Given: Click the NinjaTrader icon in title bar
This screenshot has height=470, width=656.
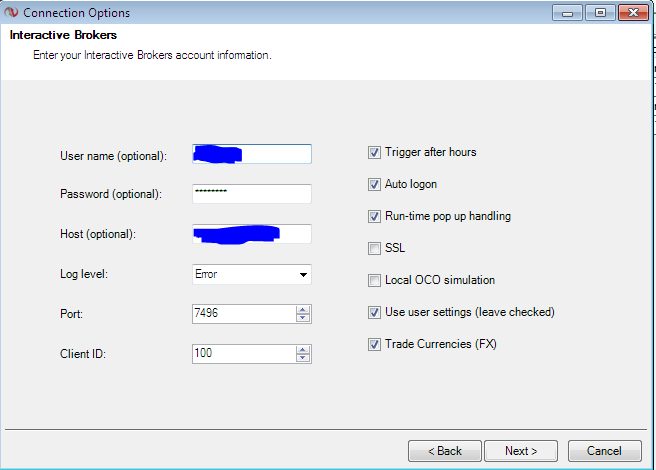Looking at the screenshot, I should pos(11,12).
